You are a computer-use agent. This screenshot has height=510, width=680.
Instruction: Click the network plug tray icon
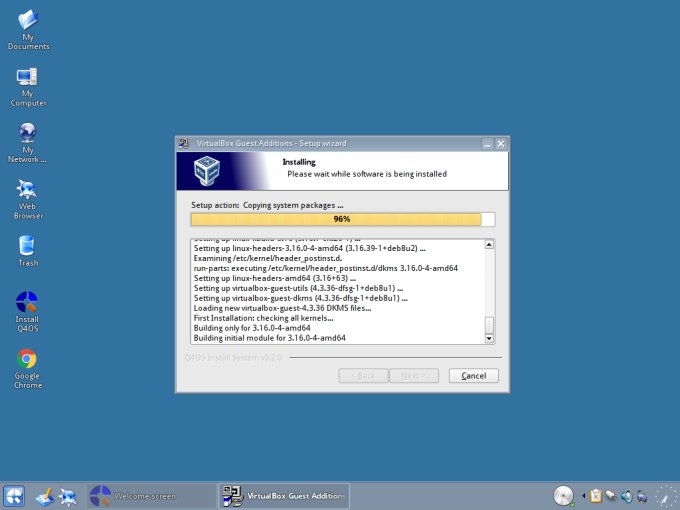pyautogui.click(x=611, y=496)
